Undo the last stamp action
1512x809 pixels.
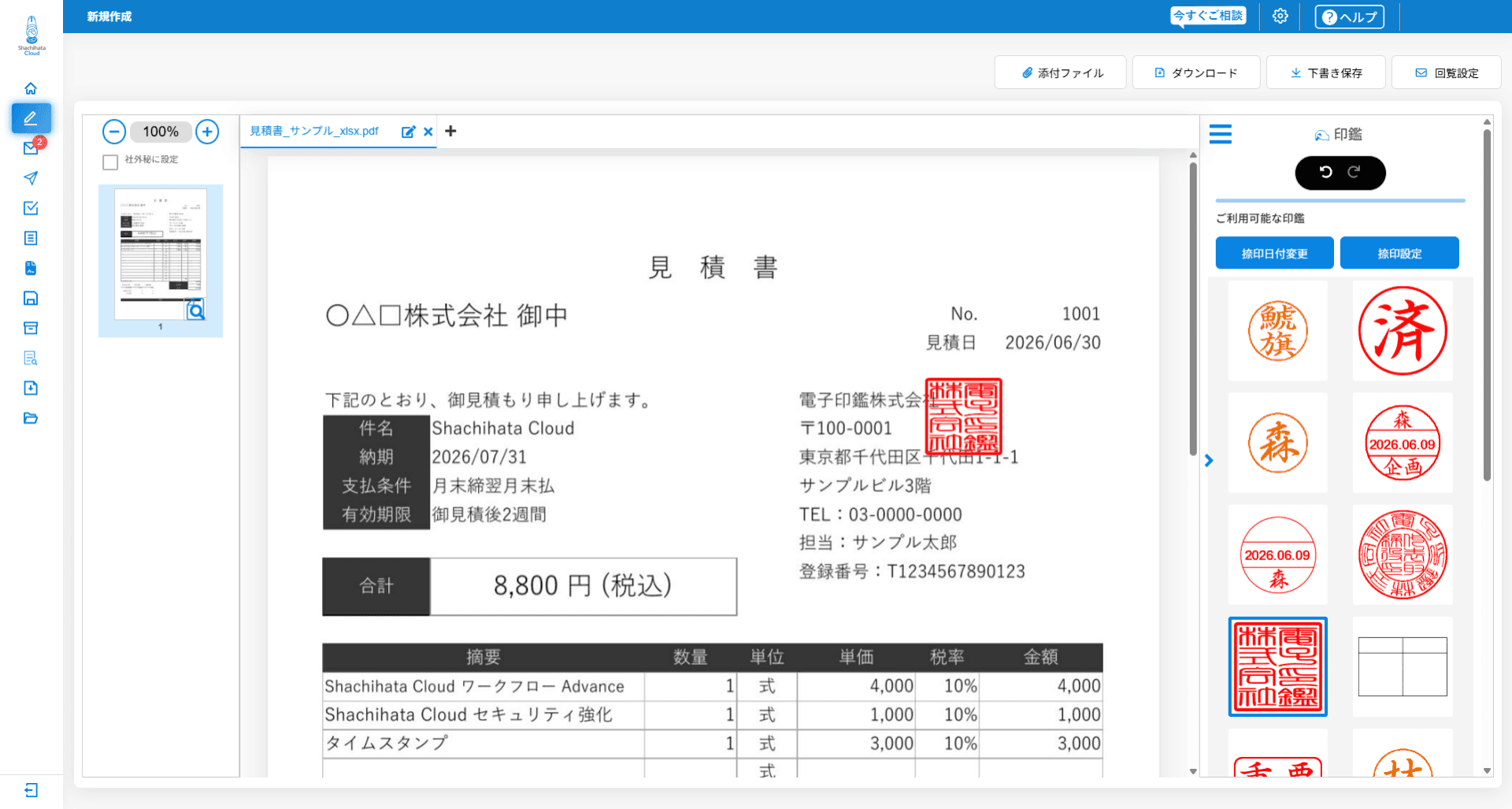(x=1326, y=172)
